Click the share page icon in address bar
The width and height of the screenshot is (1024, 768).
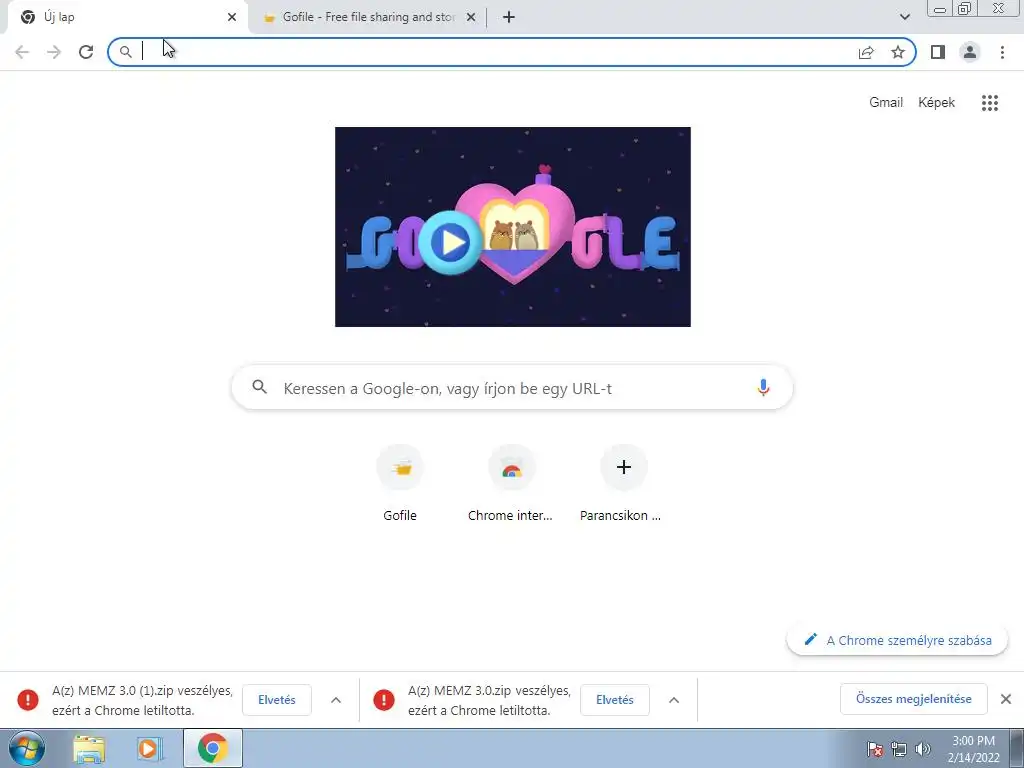tap(866, 52)
